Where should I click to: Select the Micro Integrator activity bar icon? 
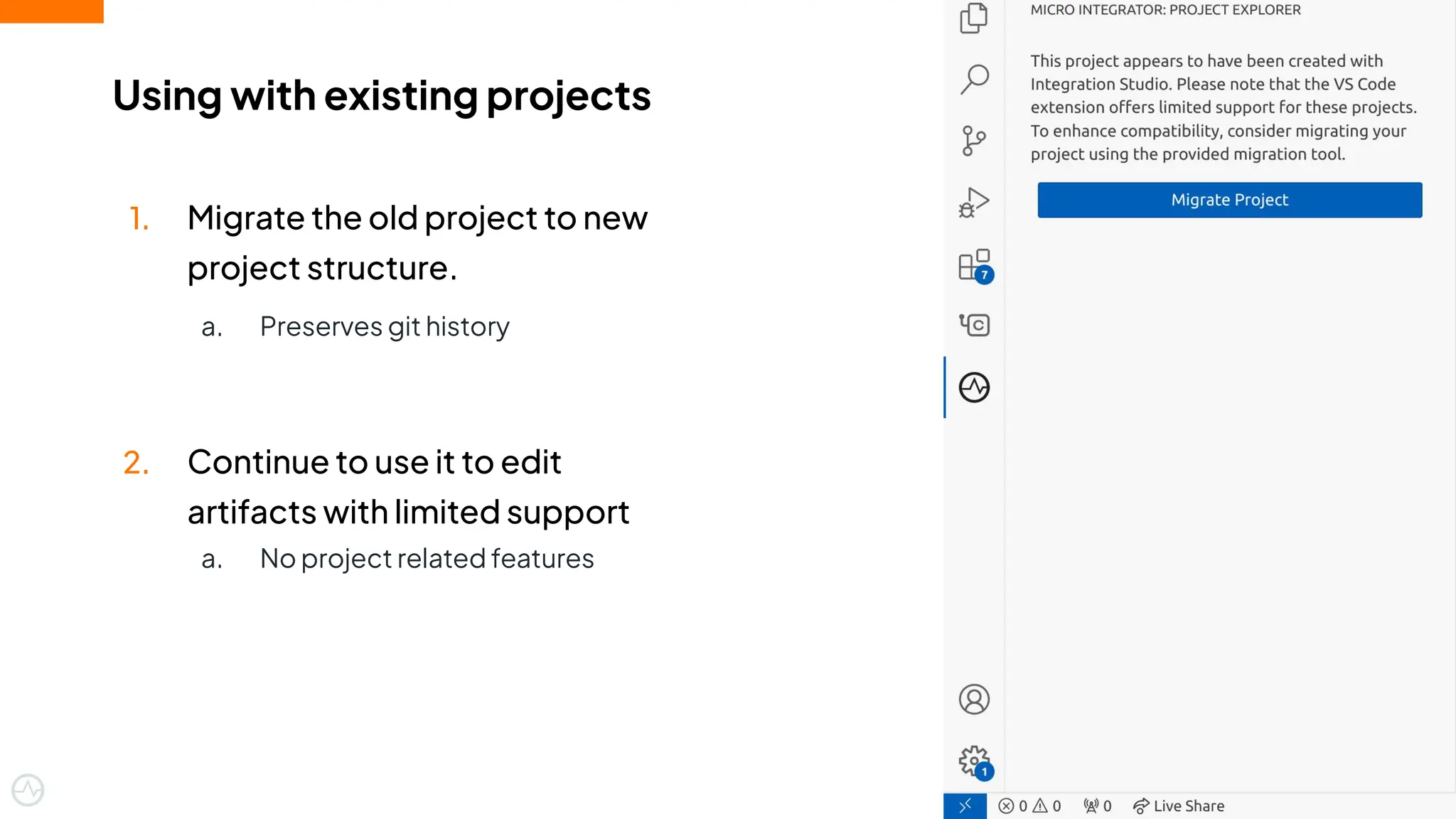pyautogui.click(x=974, y=387)
